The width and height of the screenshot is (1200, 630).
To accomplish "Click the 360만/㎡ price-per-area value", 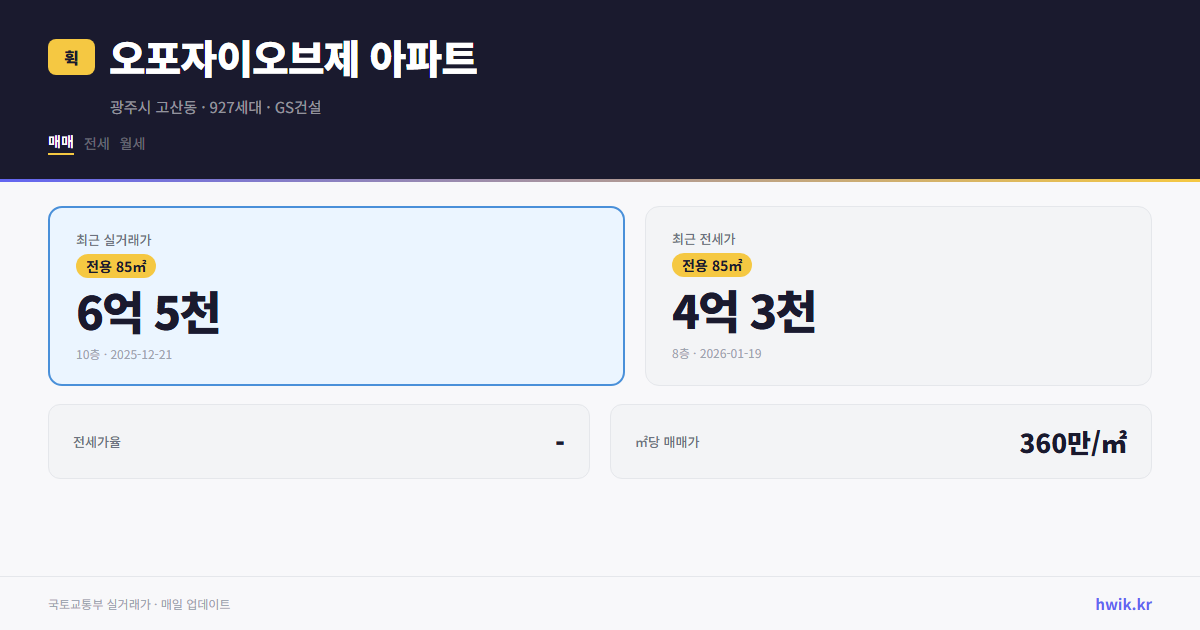I will coord(1072,441).
